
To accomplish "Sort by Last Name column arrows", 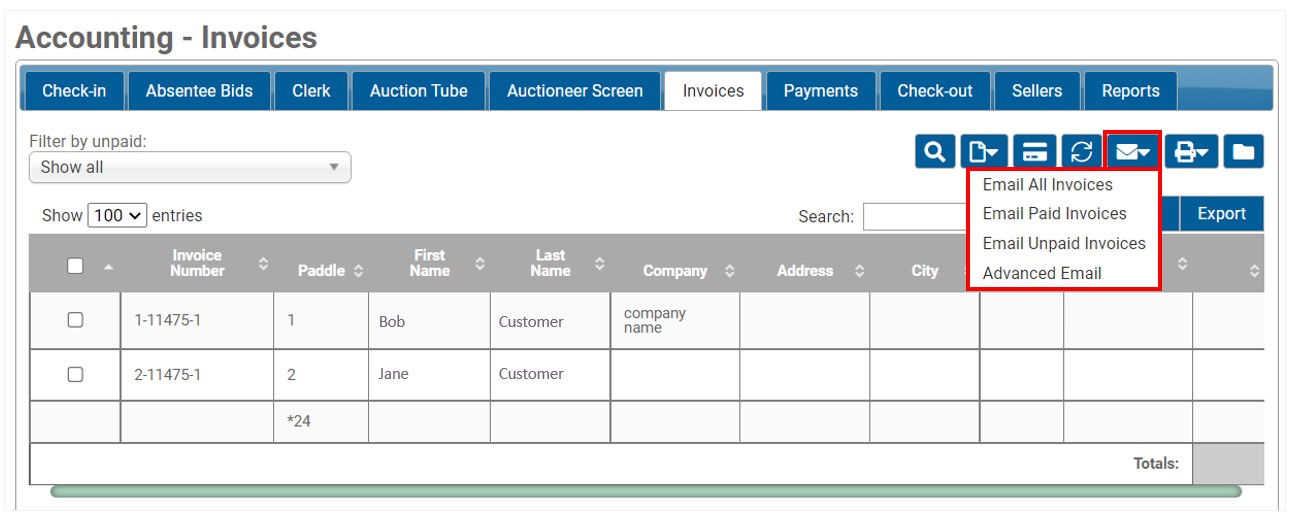I will click(599, 264).
